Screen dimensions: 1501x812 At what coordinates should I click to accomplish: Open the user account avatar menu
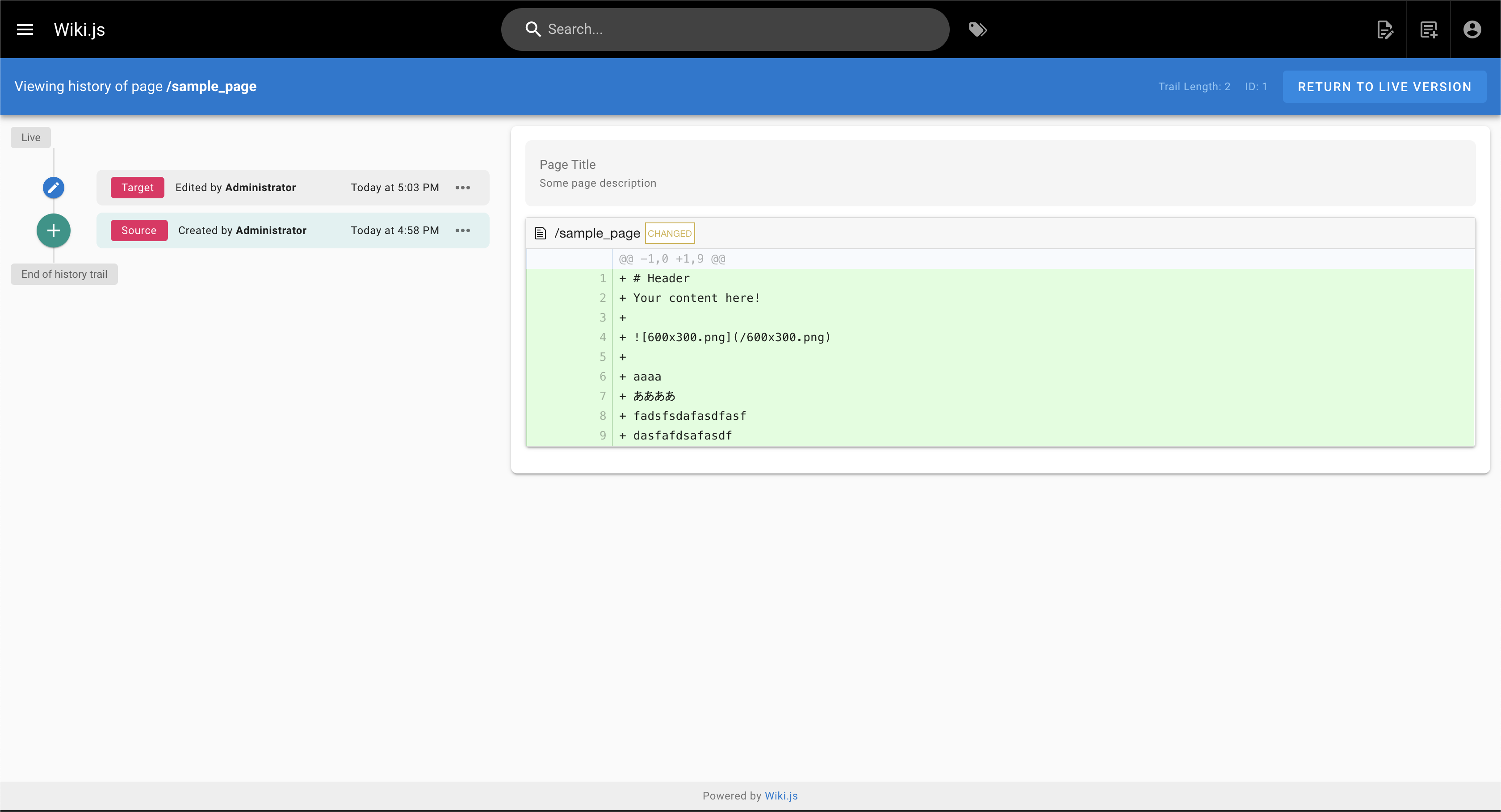(1472, 29)
